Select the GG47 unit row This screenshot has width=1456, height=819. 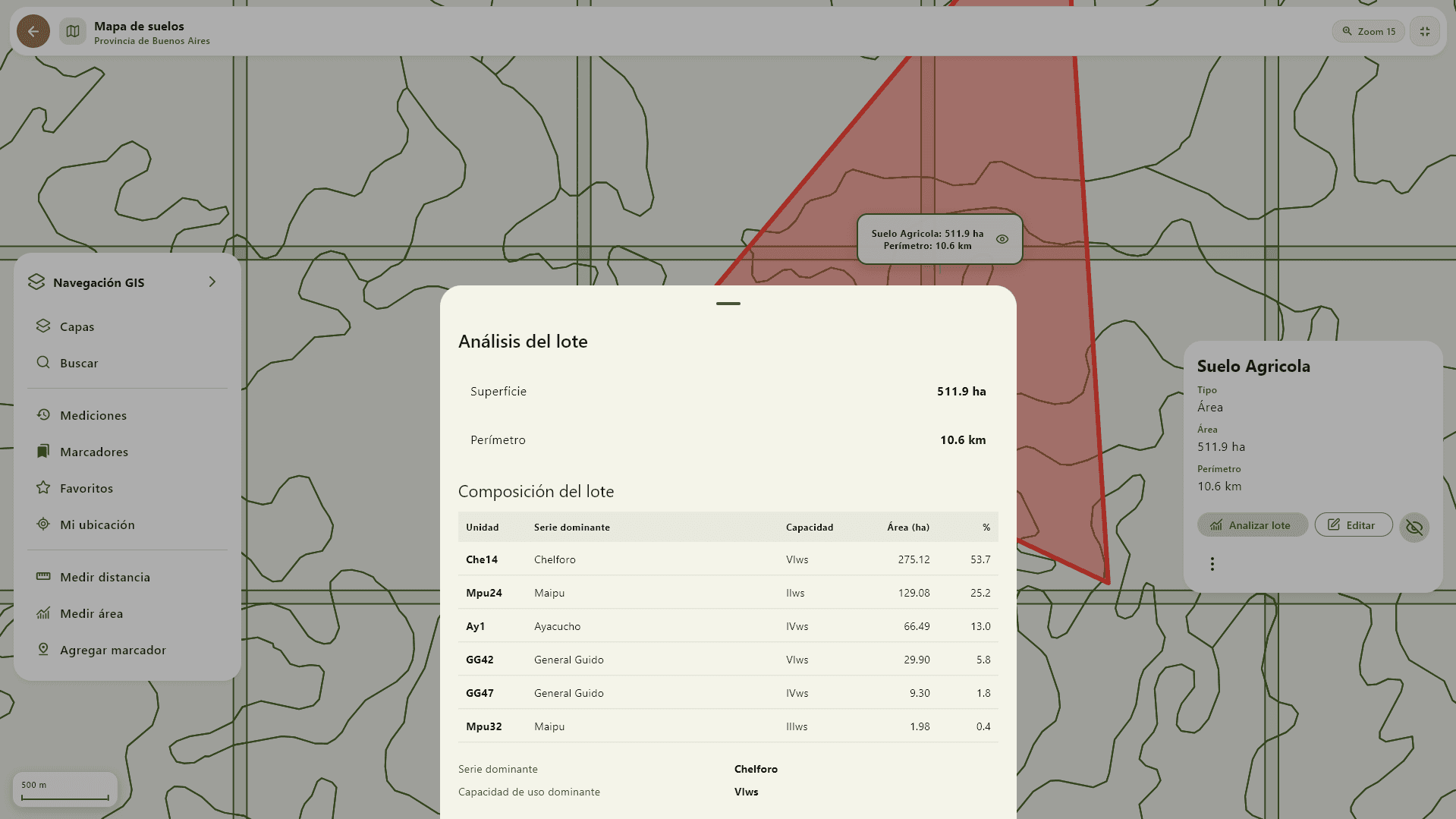(728, 693)
